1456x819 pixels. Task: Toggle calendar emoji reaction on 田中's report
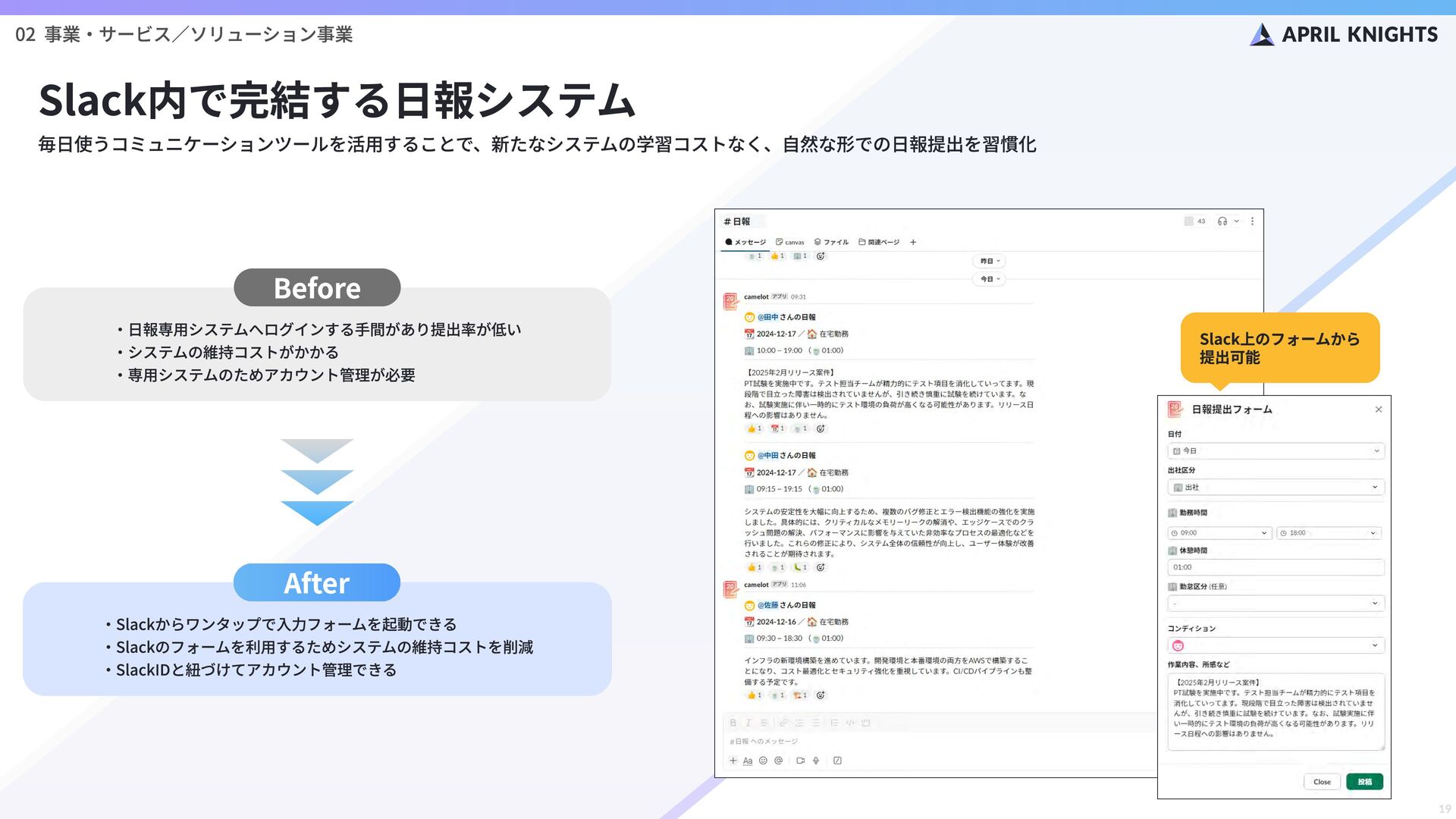click(777, 428)
